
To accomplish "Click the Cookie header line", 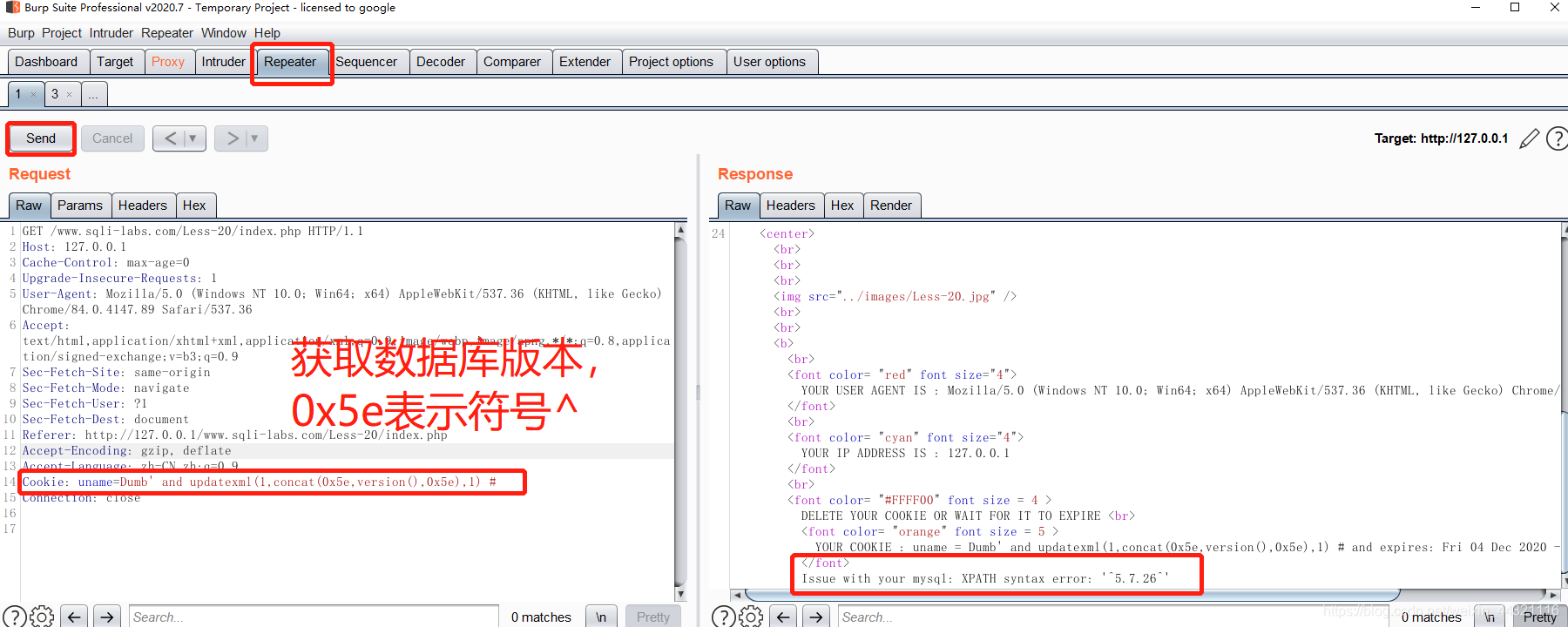I will [x=260, y=482].
